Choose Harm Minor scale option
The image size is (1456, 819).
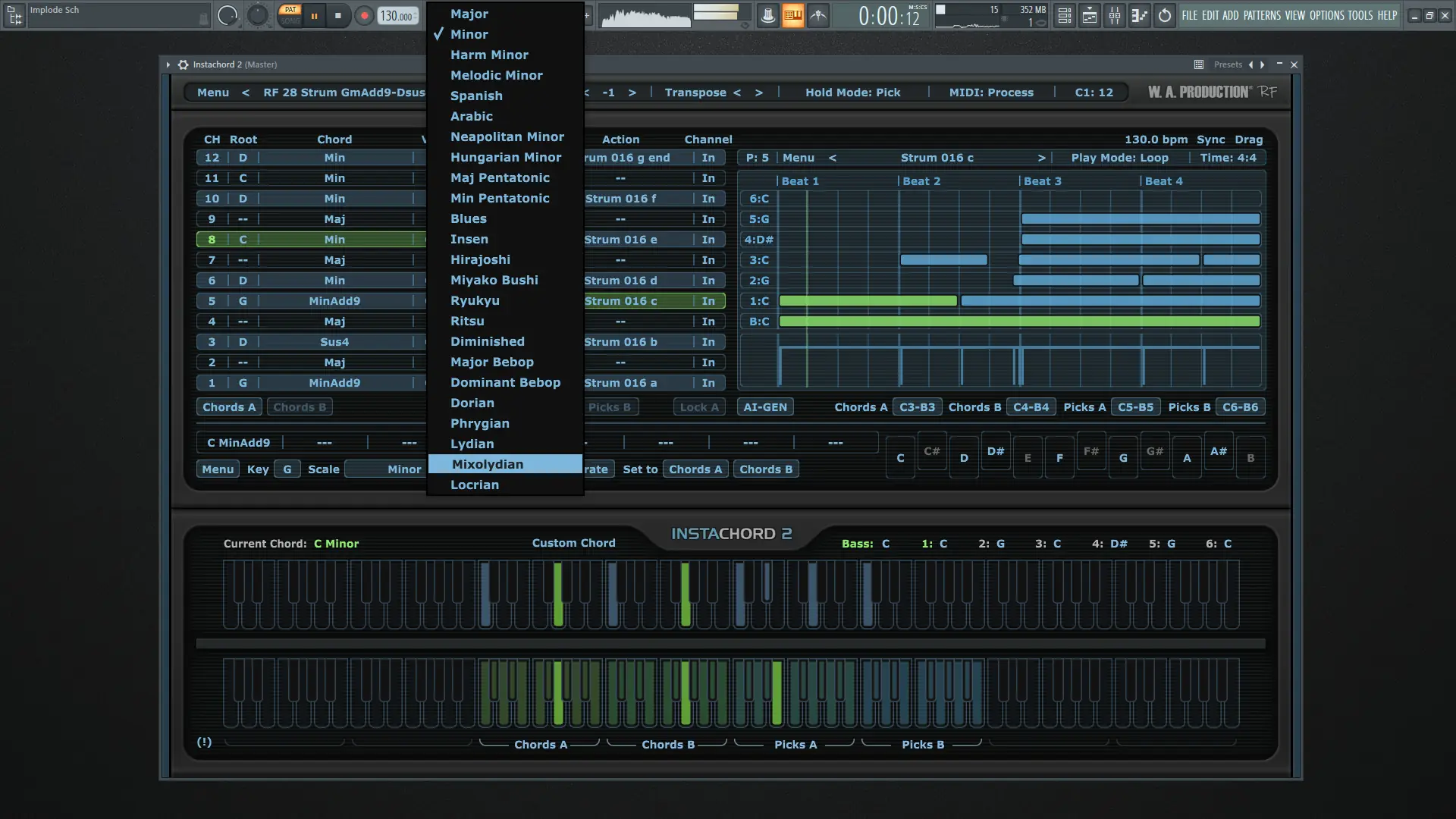coord(489,55)
